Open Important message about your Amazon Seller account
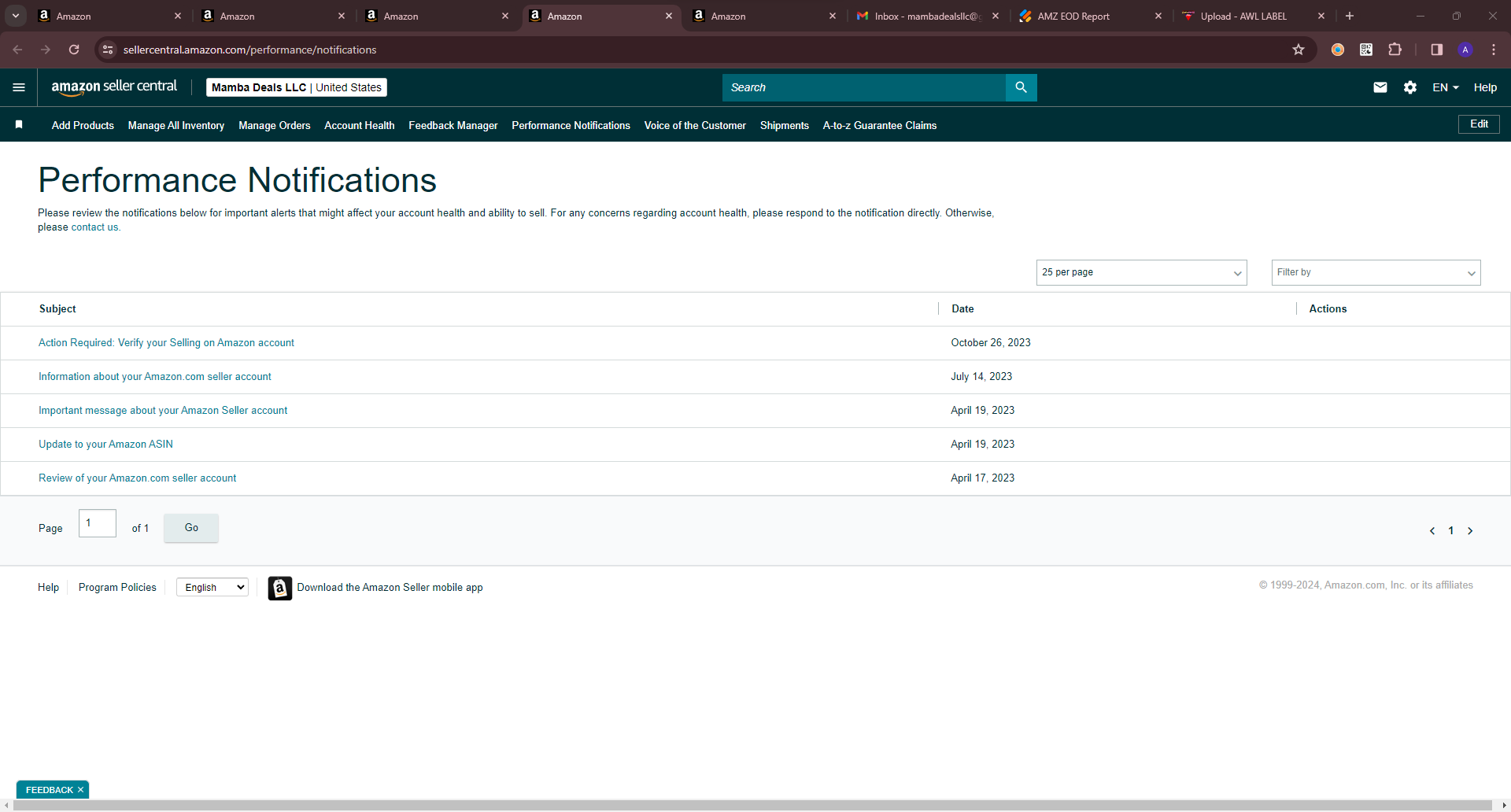The width and height of the screenshot is (1511, 812). [163, 411]
